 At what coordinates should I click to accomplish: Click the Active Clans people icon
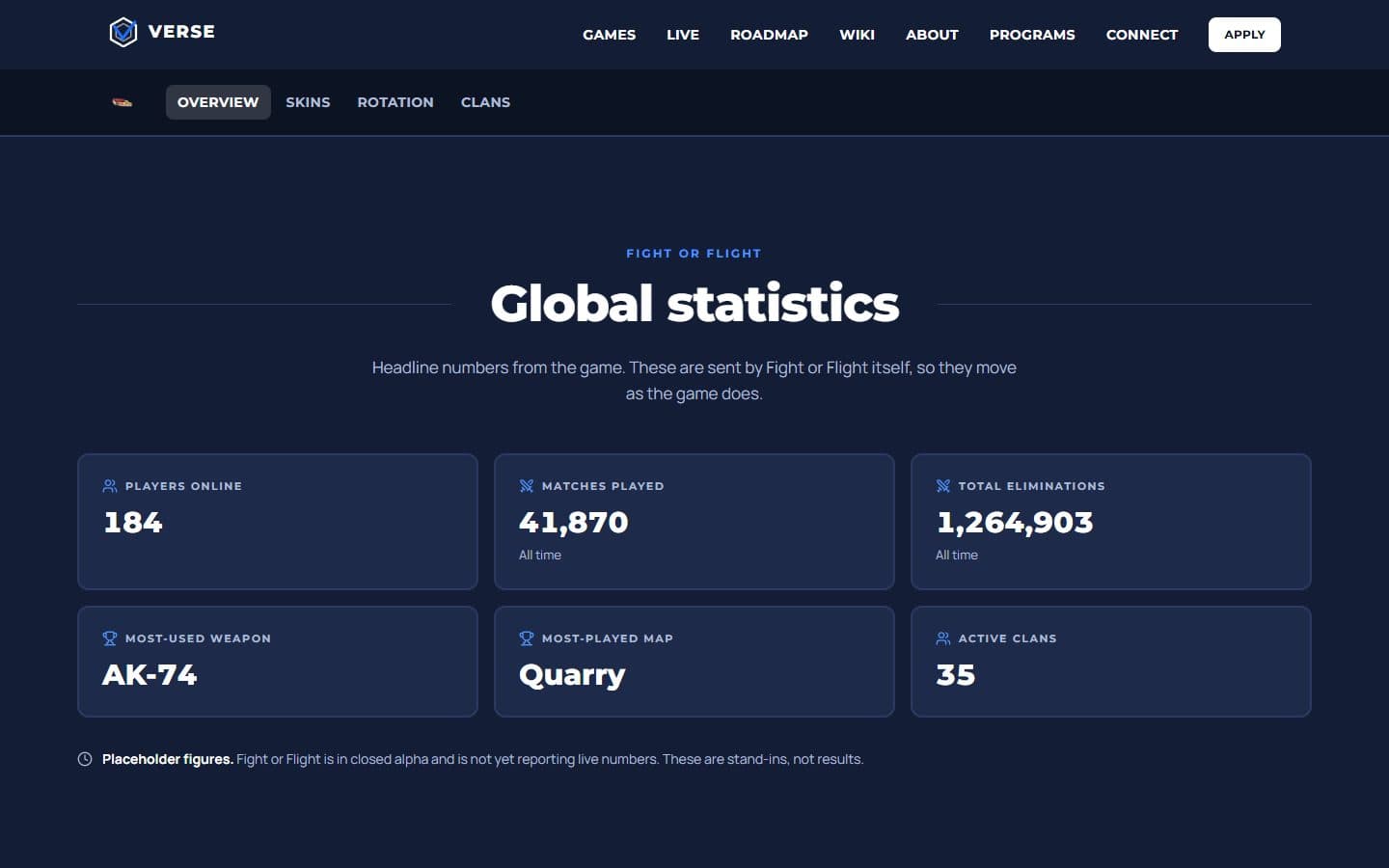point(943,638)
